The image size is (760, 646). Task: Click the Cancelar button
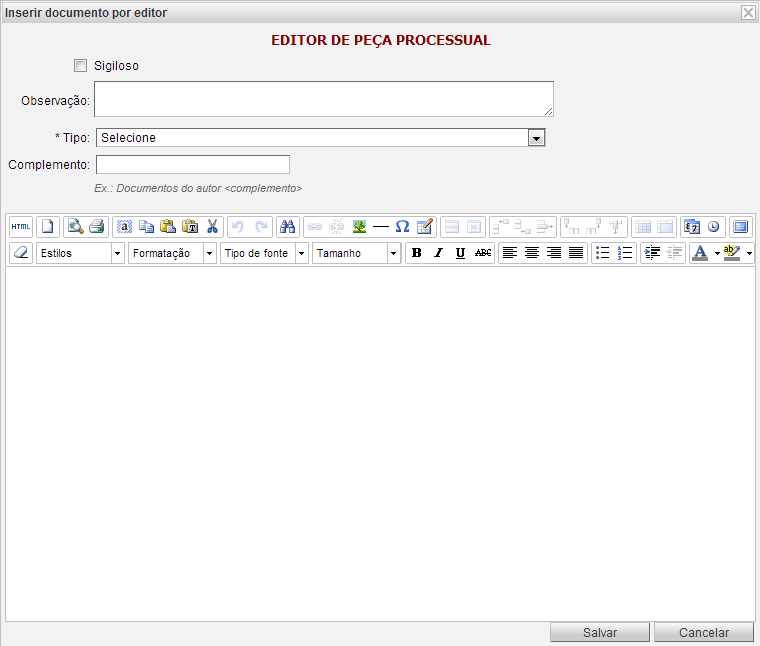point(704,632)
